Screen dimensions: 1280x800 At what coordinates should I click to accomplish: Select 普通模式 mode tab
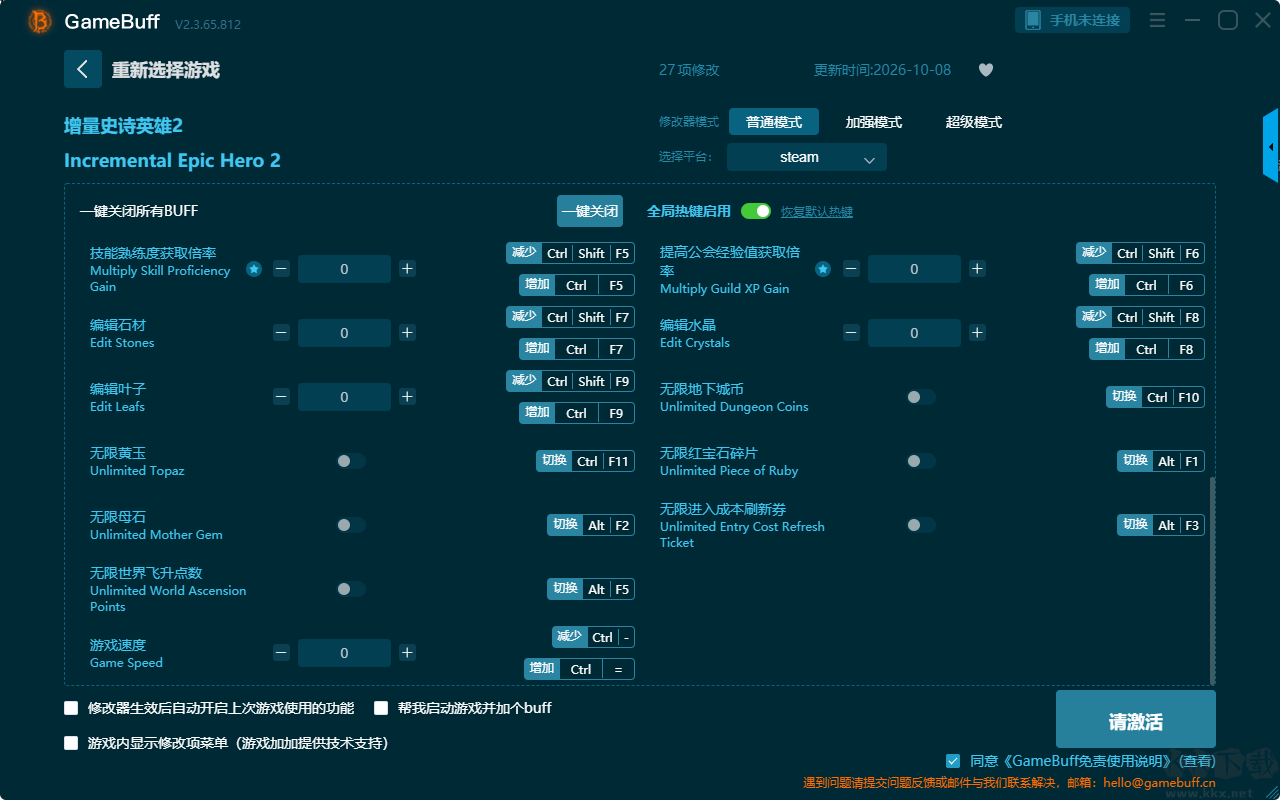(x=774, y=122)
